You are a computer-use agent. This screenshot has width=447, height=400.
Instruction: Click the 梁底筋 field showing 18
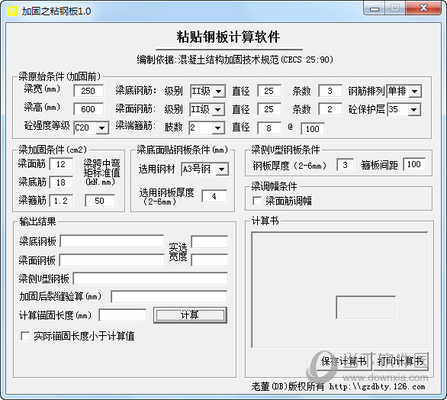click(61, 182)
